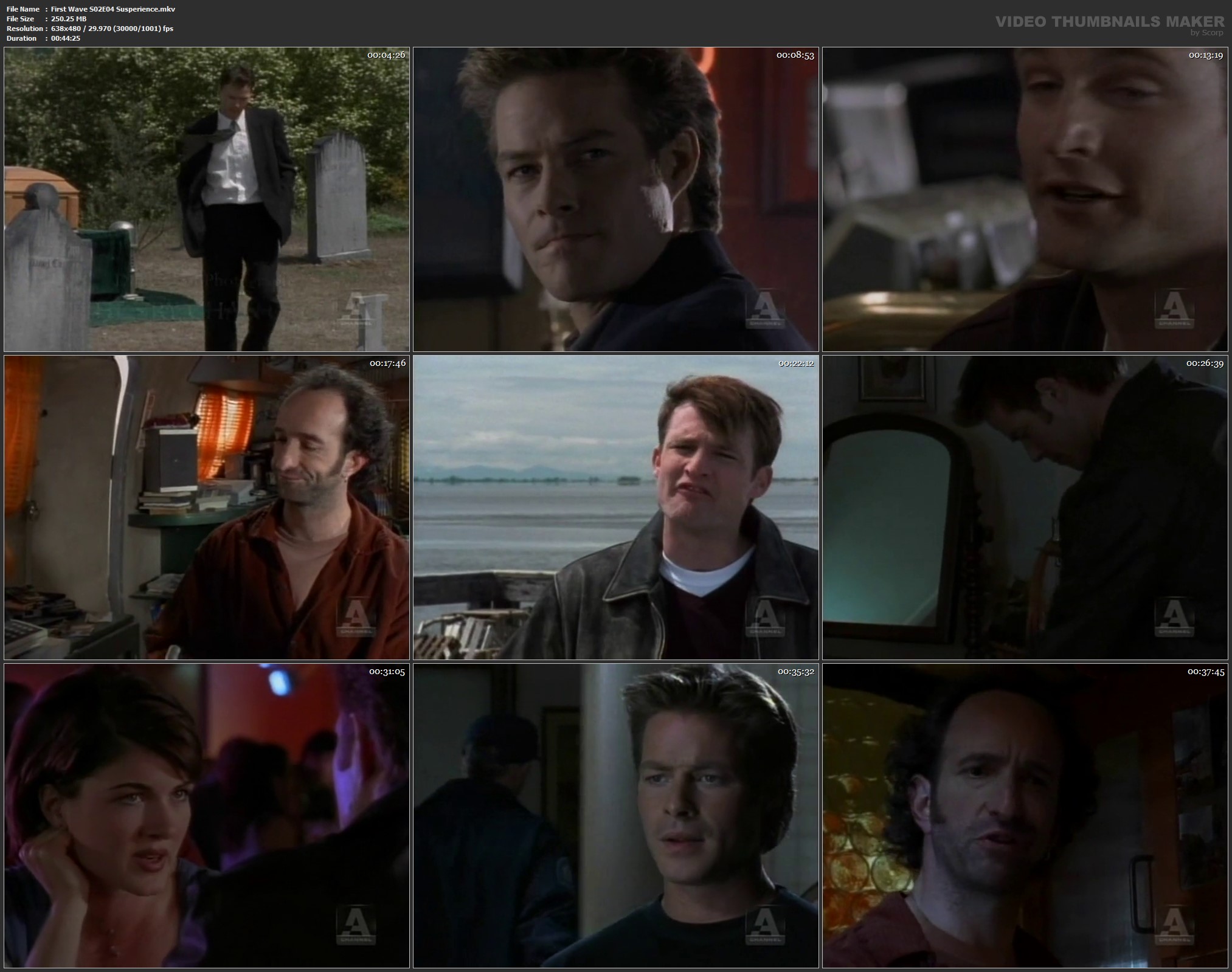
Task: Click the file name text in header
Action: (x=112, y=9)
